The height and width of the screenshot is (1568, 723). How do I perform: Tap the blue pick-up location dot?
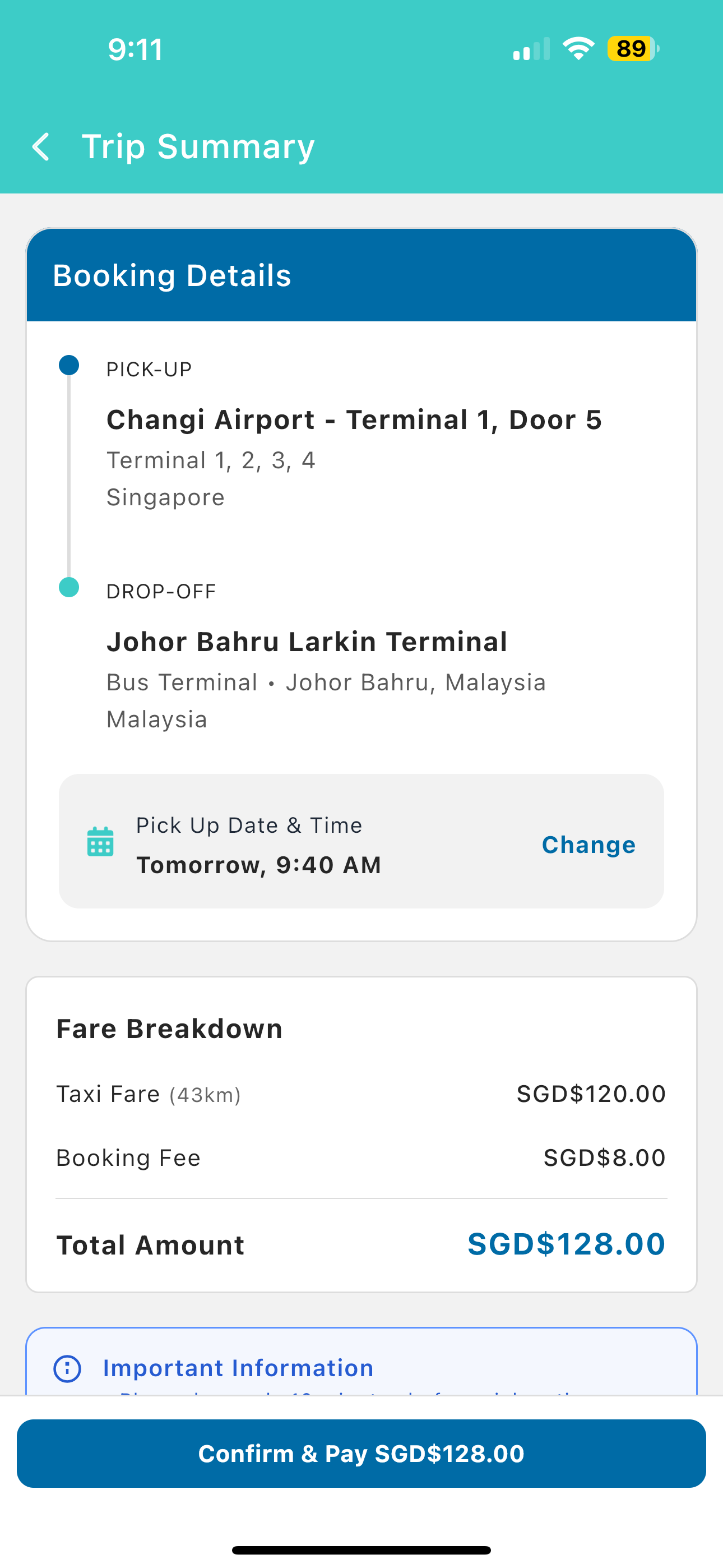[69, 365]
